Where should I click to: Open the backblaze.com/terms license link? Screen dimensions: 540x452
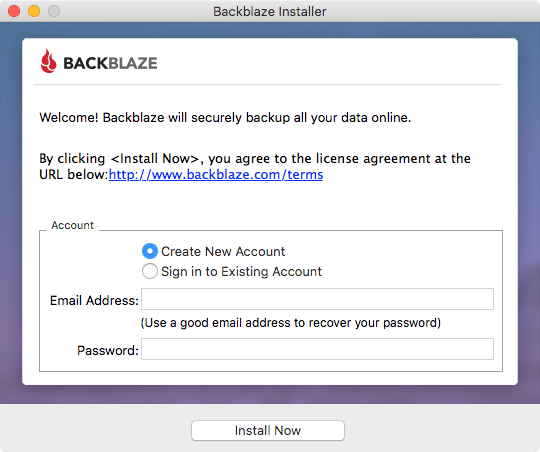[x=216, y=175]
